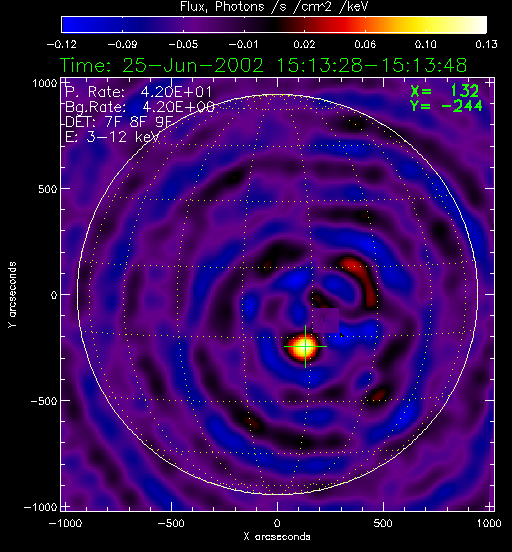
Task: Click the Bg.Rate 4.20E+00 label
Action: click(140, 107)
